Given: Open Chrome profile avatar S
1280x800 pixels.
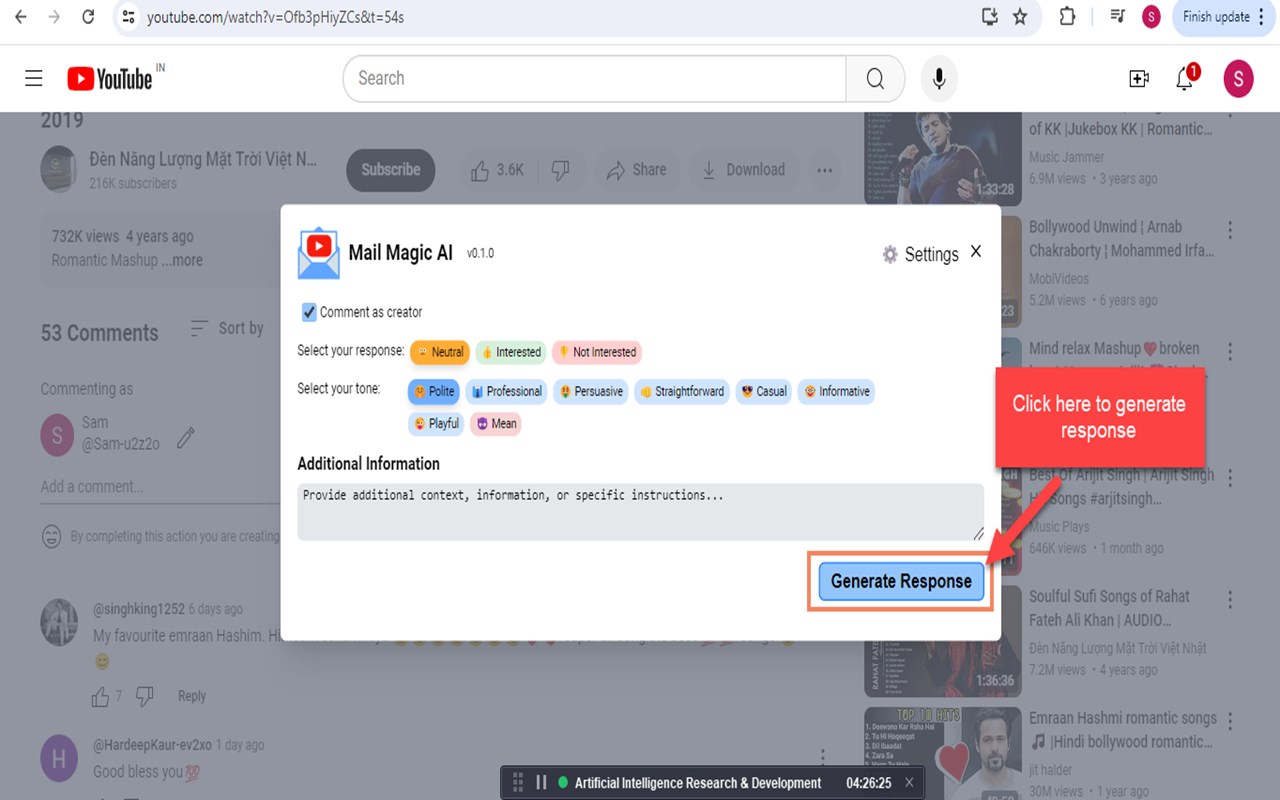Looking at the screenshot, I should tap(1151, 17).
